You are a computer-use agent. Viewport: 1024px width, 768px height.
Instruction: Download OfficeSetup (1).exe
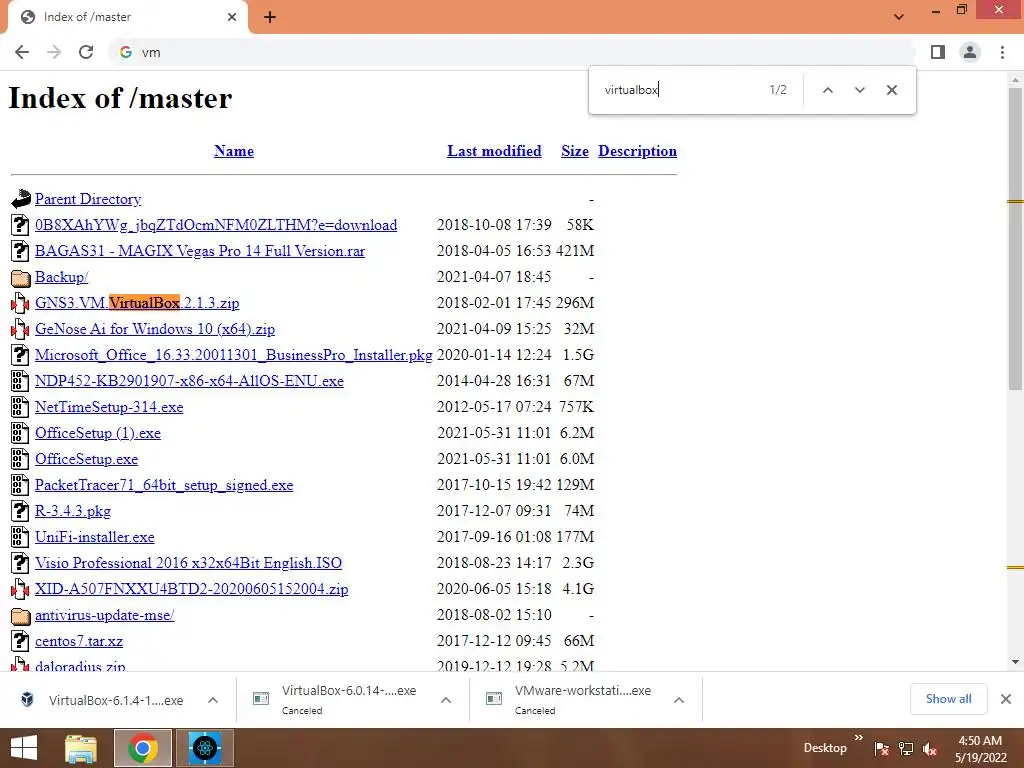[x=98, y=433]
